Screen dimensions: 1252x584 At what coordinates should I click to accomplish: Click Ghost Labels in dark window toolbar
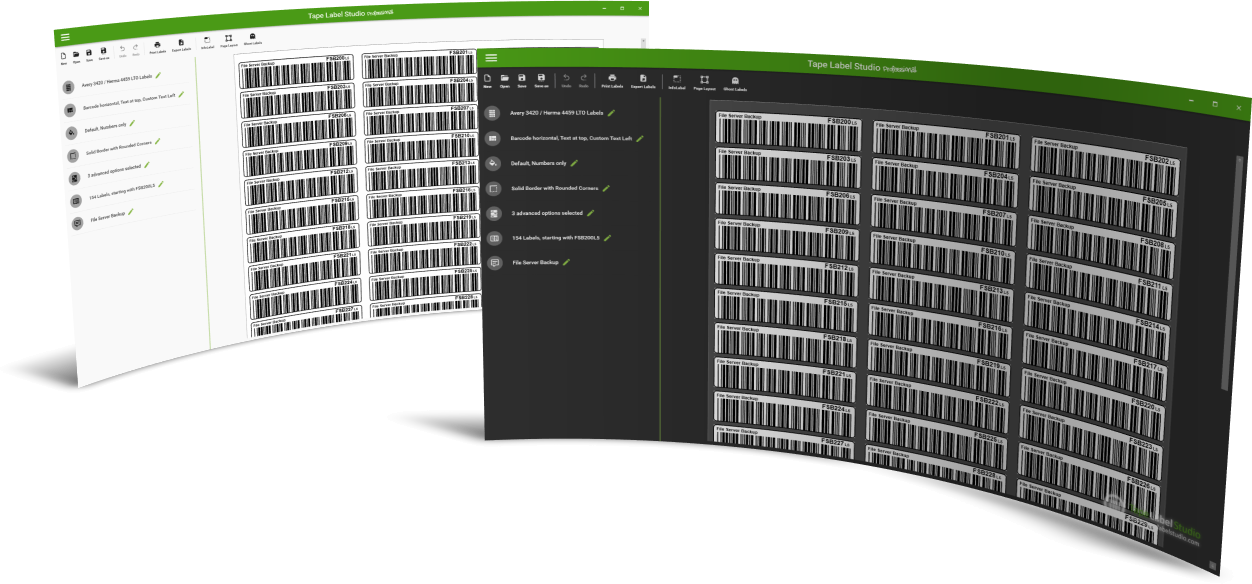(x=735, y=83)
